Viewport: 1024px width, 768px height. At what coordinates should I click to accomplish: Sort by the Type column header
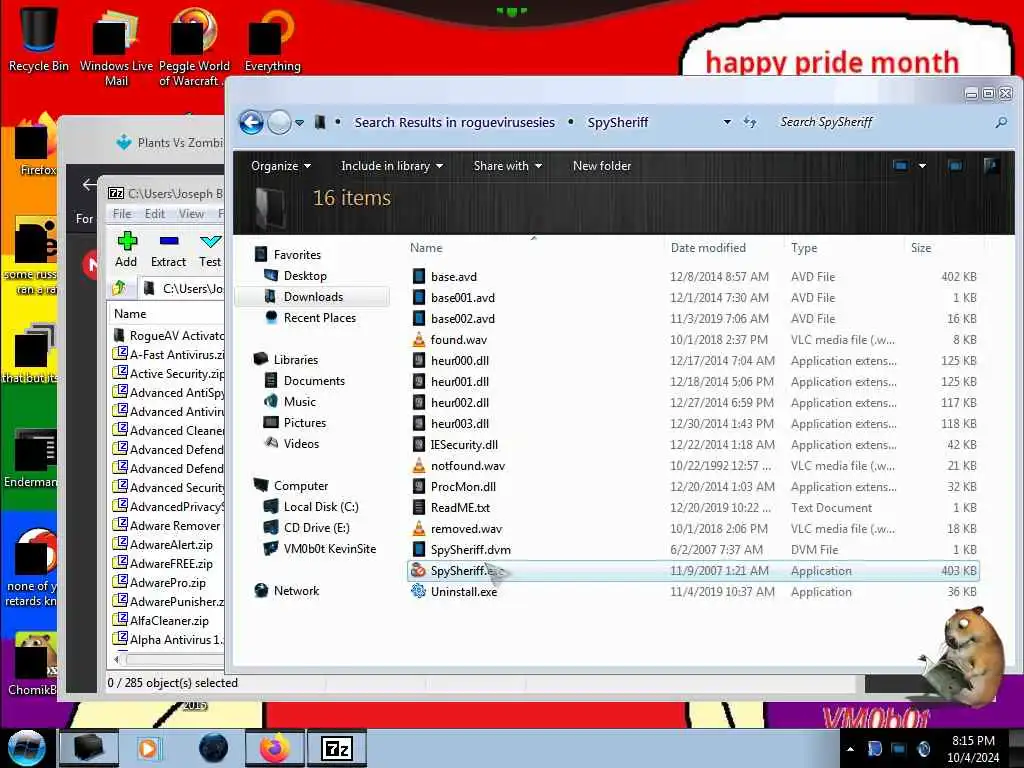804,248
